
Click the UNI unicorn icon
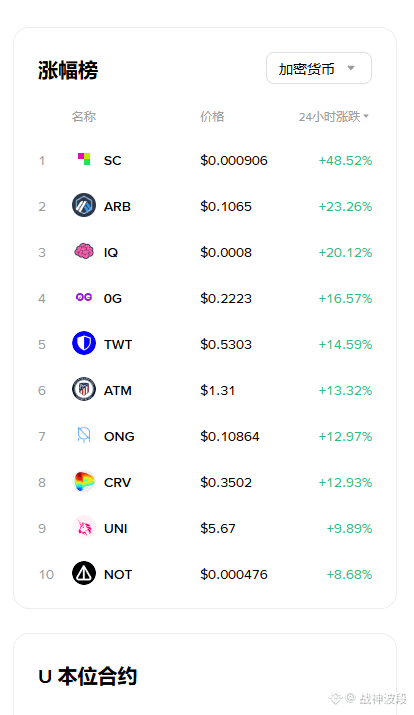point(84,528)
